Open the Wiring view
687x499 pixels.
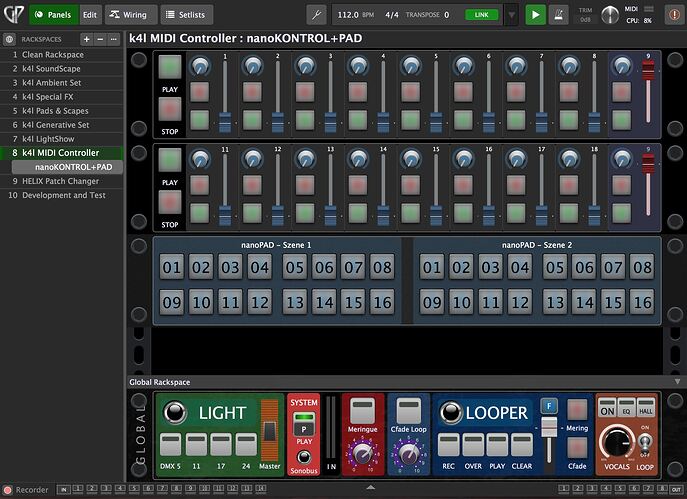coord(131,15)
